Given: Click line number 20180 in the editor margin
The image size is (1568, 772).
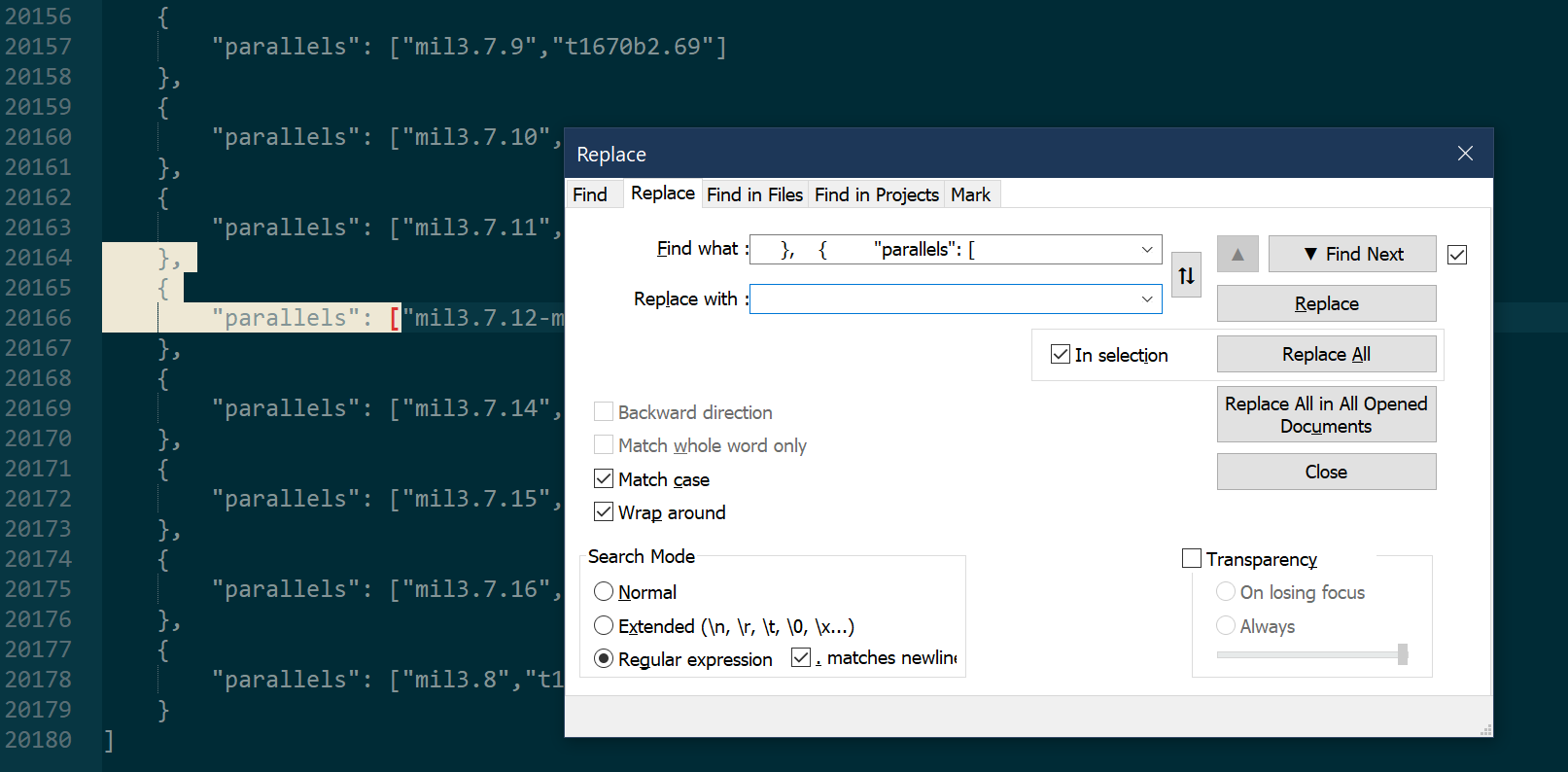Looking at the screenshot, I should point(39,740).
